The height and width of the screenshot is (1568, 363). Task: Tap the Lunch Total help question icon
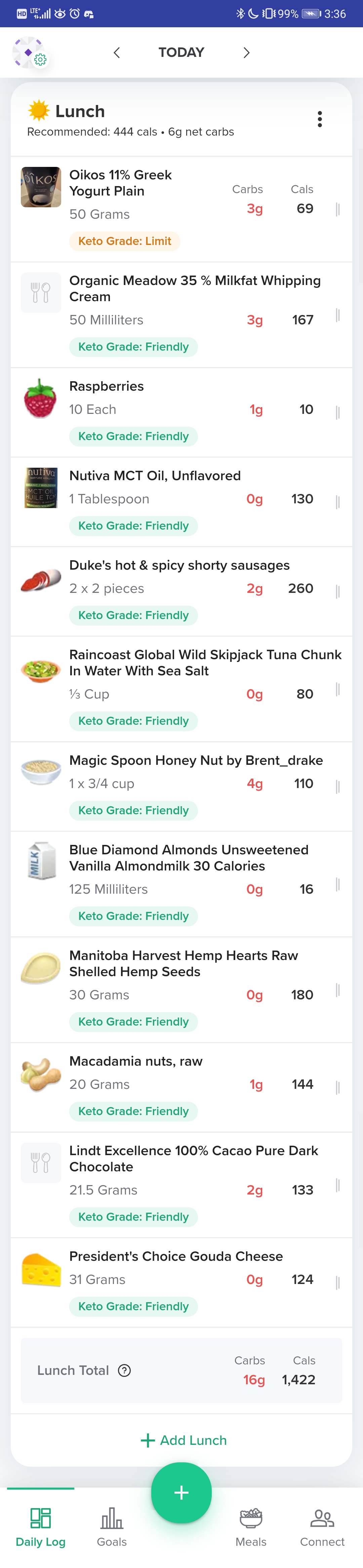125,1370
